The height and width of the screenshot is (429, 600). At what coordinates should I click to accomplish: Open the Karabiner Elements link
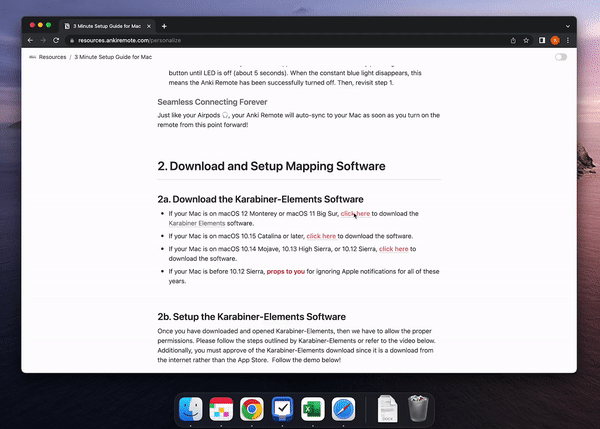197,223
